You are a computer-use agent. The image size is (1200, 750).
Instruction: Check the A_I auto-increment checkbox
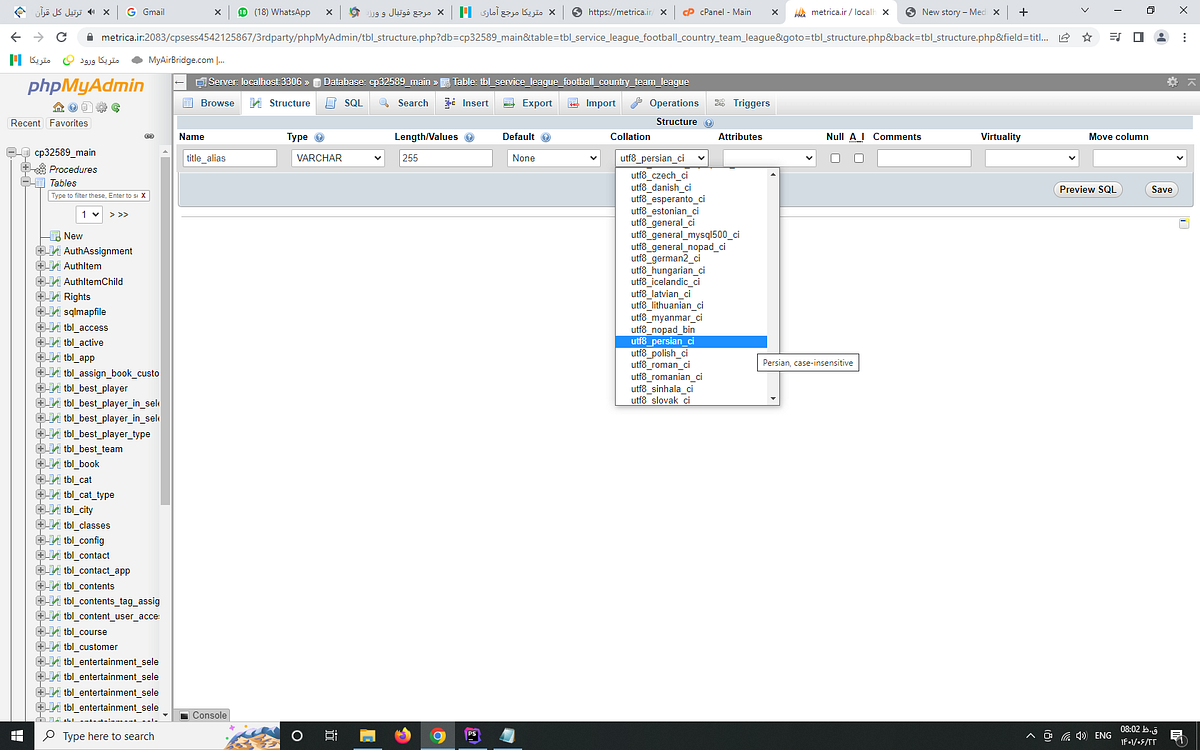858,157
